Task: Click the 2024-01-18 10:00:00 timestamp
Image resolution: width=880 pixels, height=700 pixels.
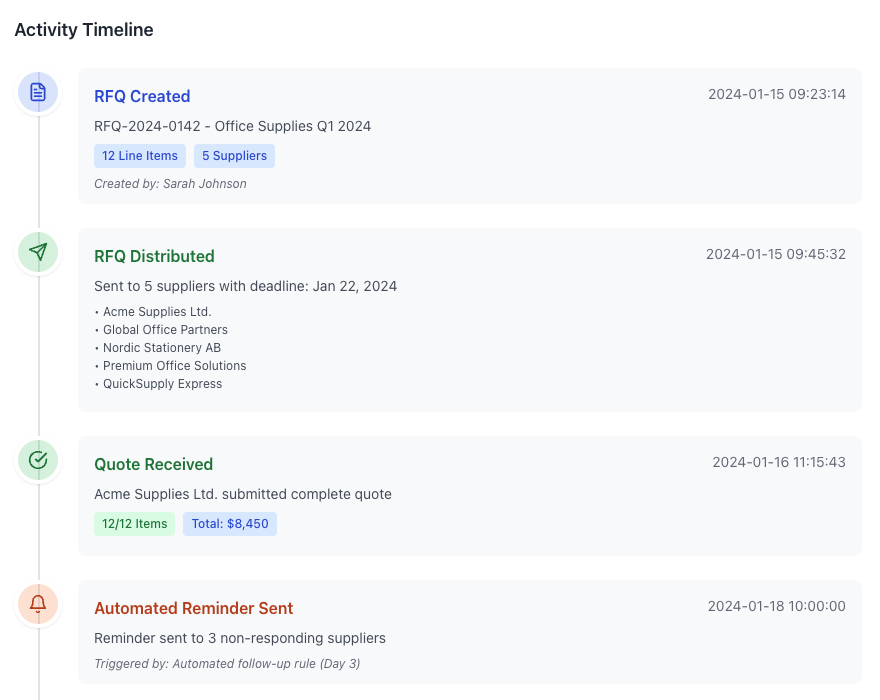Action: pos(777,607)
